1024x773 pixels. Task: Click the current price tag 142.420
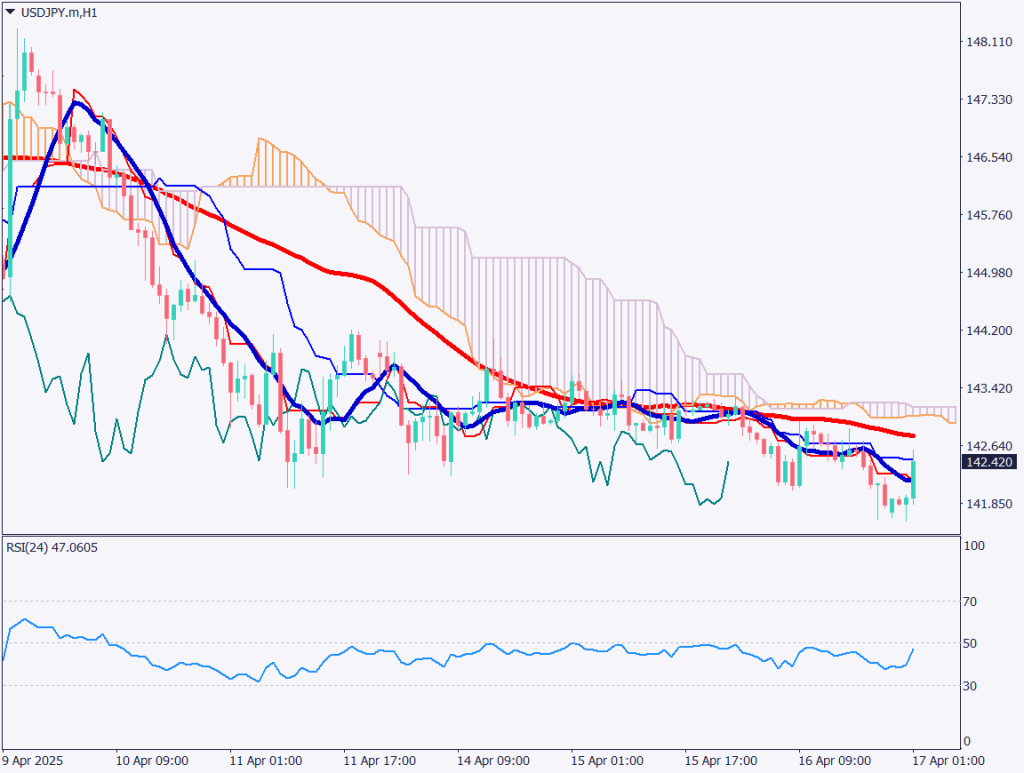[988, 462]
